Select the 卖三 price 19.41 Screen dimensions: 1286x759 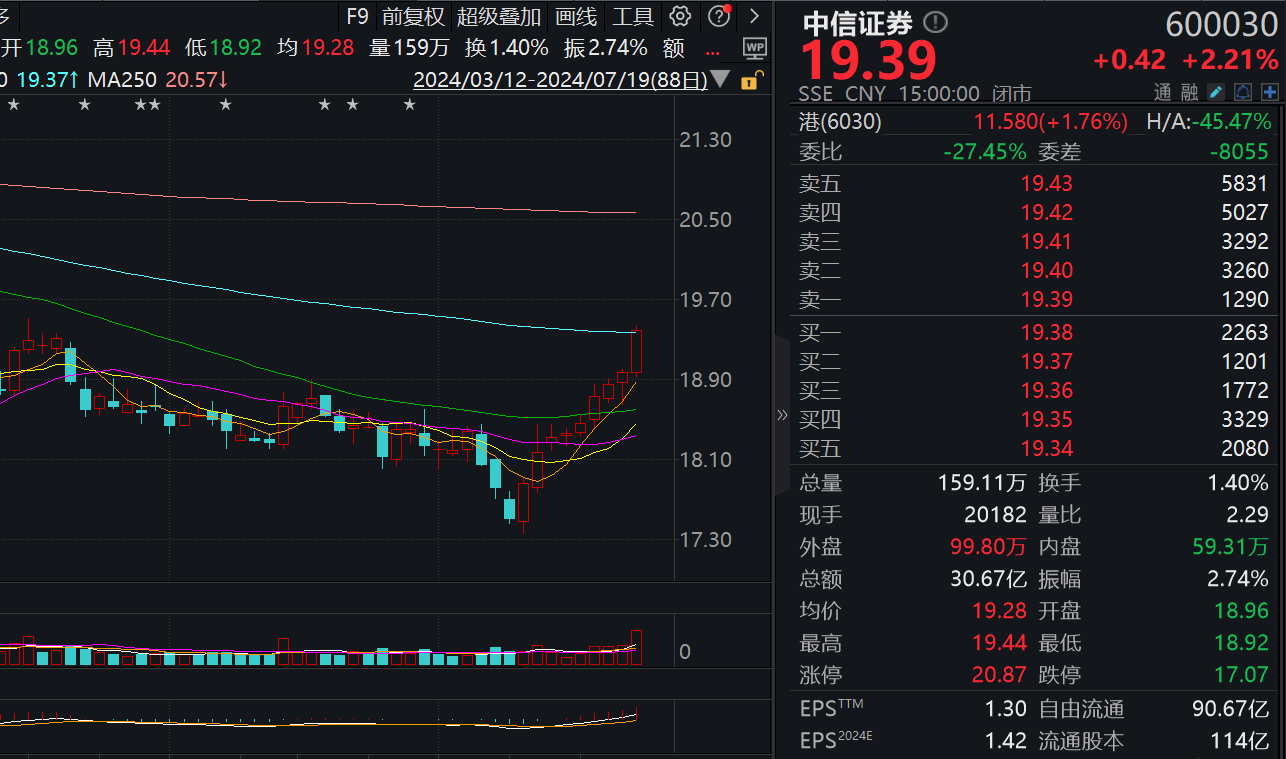coord(1046,241)
